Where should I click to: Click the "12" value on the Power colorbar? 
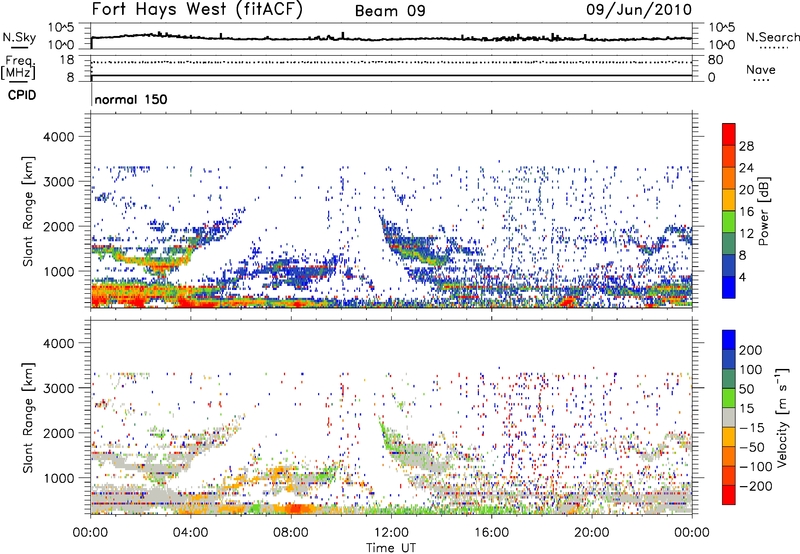click(746, 234)
